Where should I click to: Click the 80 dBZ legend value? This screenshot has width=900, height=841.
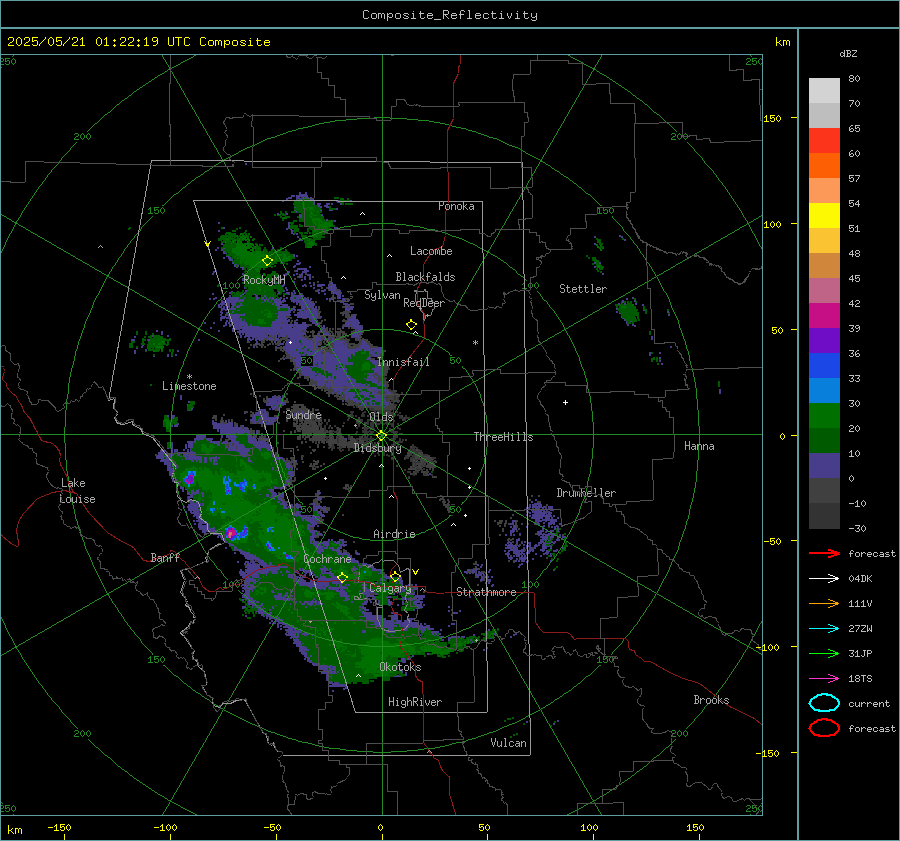pyautogui.click(x=854, y=78)
